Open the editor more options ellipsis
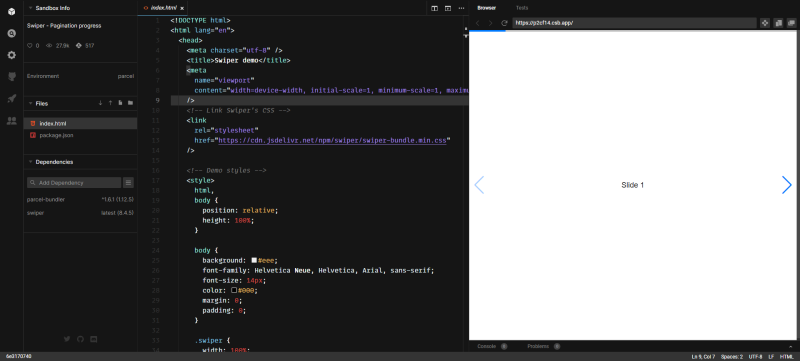 461,8
